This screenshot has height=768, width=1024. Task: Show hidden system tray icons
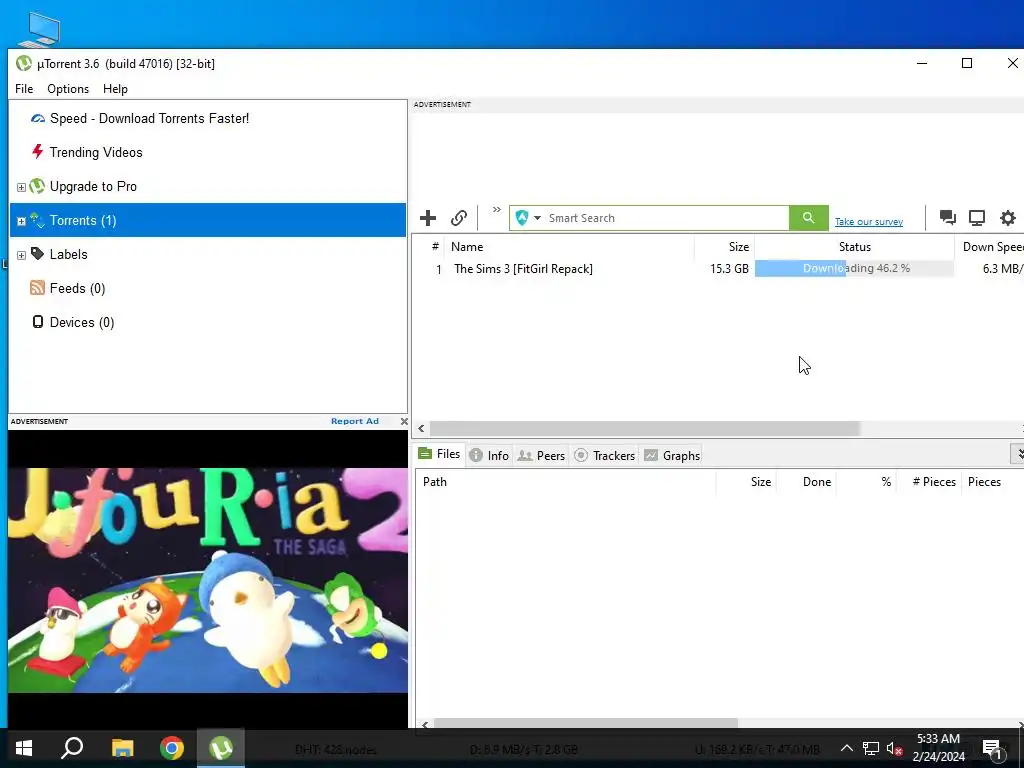846,748
